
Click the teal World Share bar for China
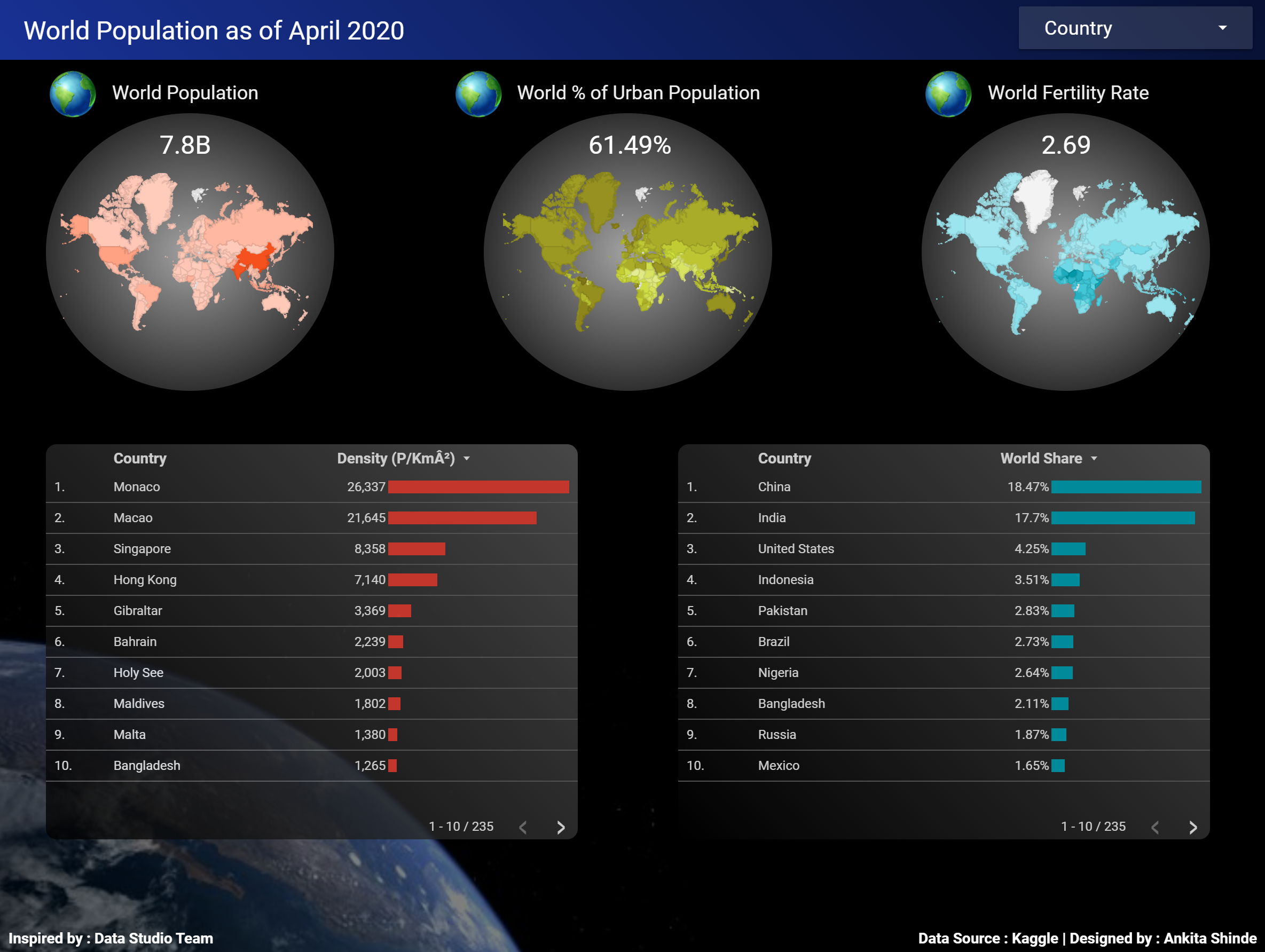(x=1126, y=487)
